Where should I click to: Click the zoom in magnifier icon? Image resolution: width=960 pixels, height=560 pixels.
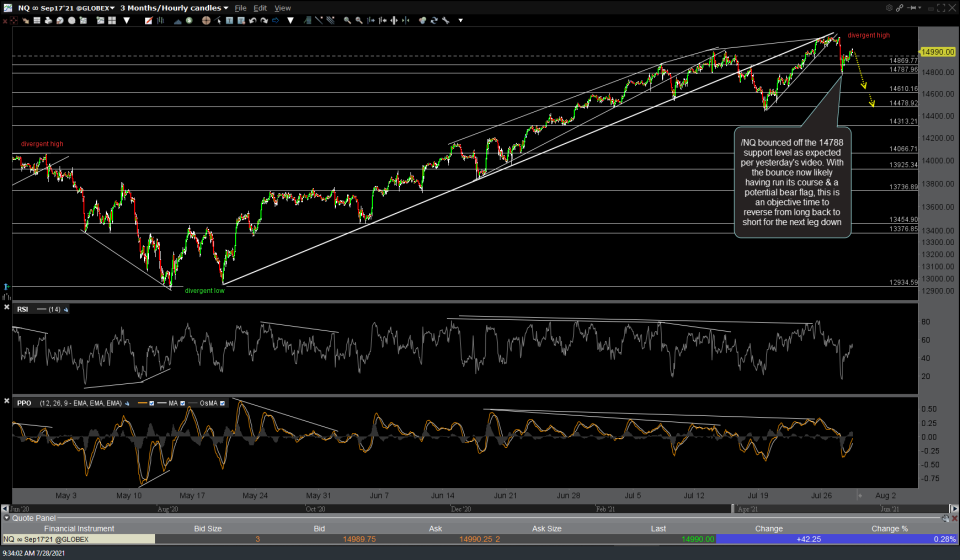click(x=347, y=20)
